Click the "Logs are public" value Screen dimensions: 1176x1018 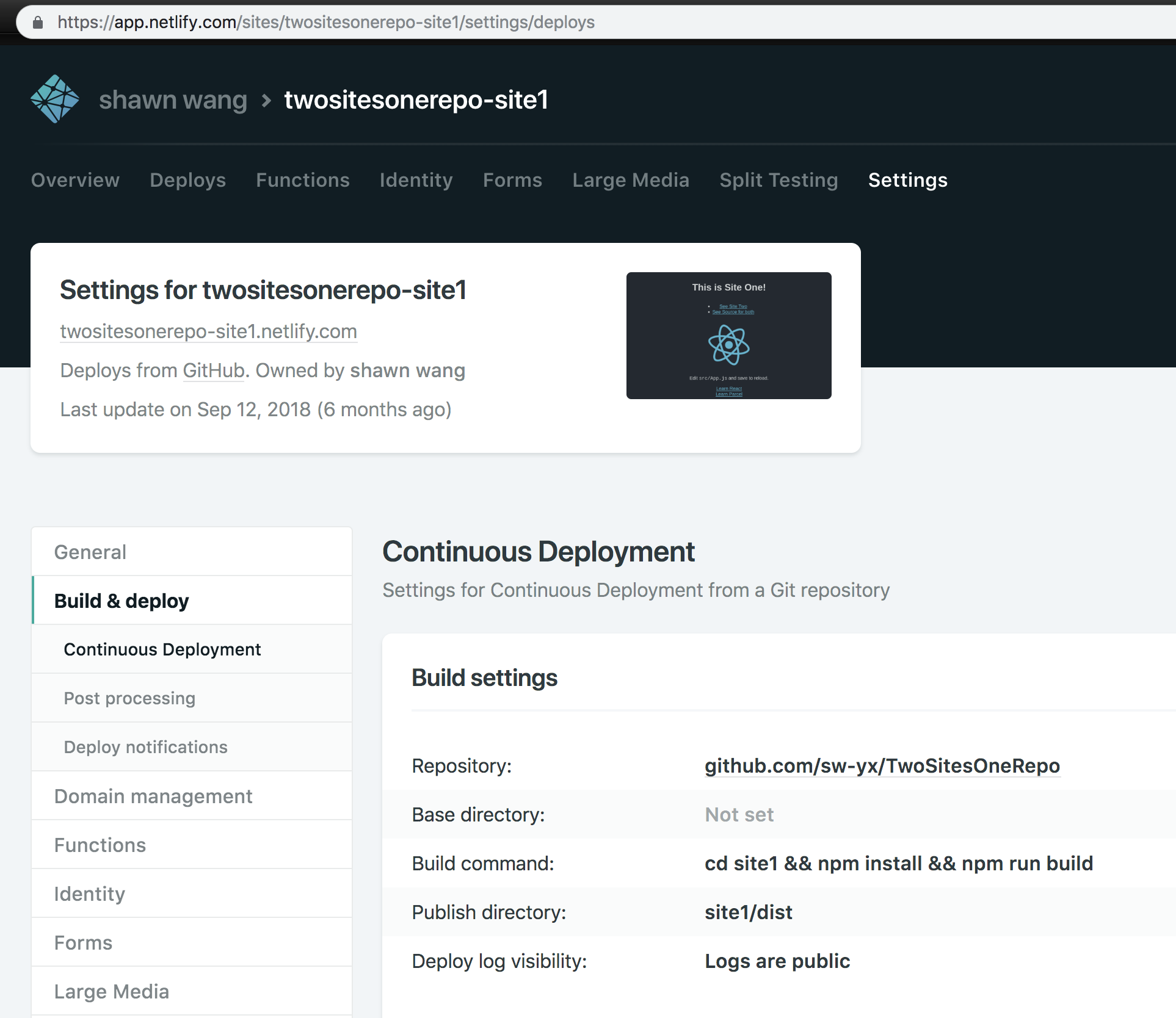(777, 961)
